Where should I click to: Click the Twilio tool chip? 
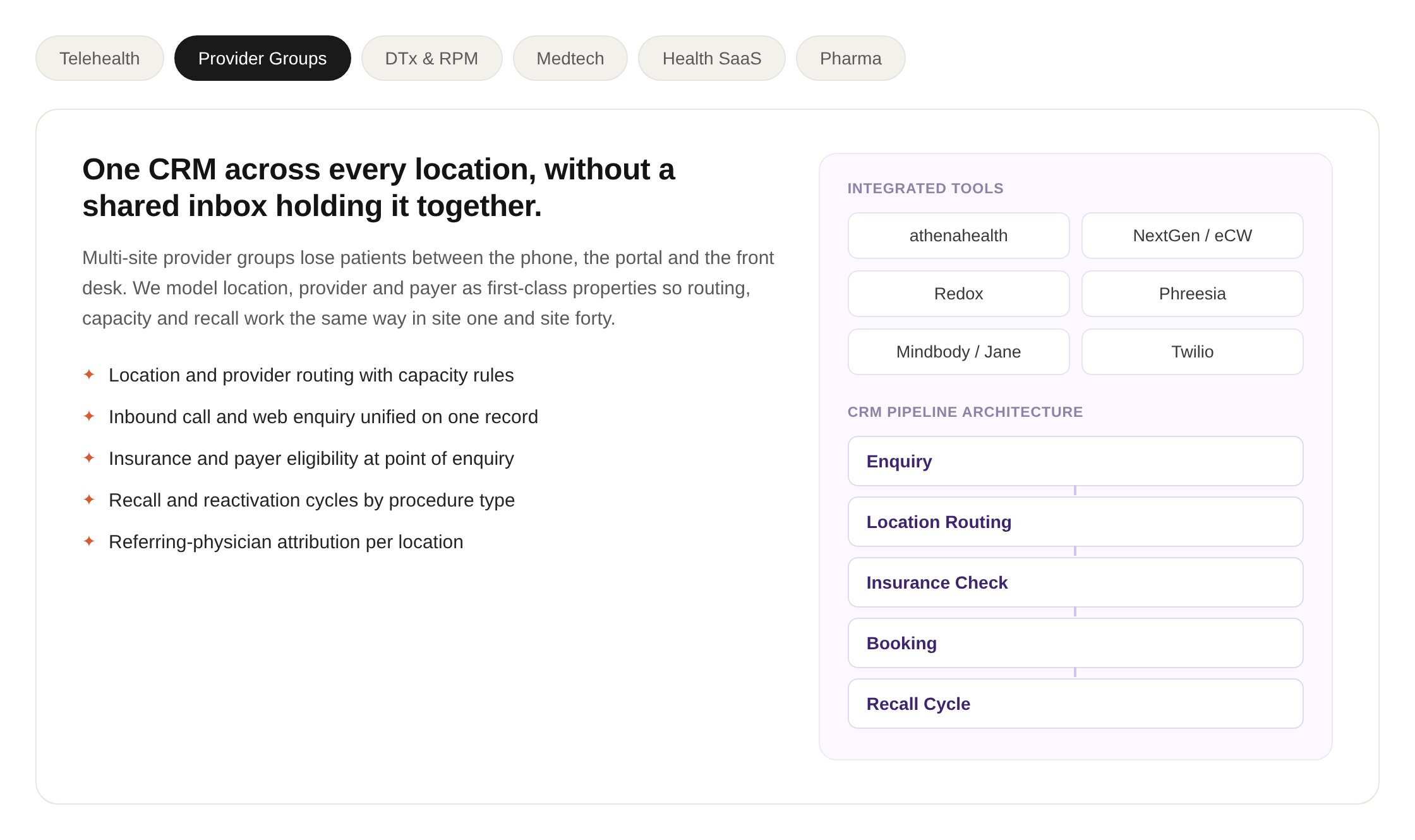point(1193,352)
